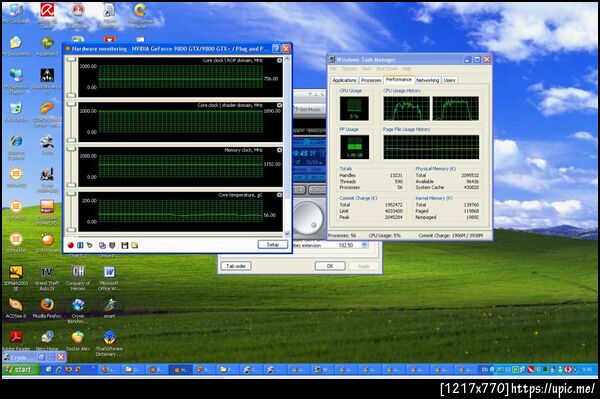Screen dimensions: 600x399
Task: Click the overlapping windows icon in Hardware monitoring toolbar
Action: coord(102,245)
